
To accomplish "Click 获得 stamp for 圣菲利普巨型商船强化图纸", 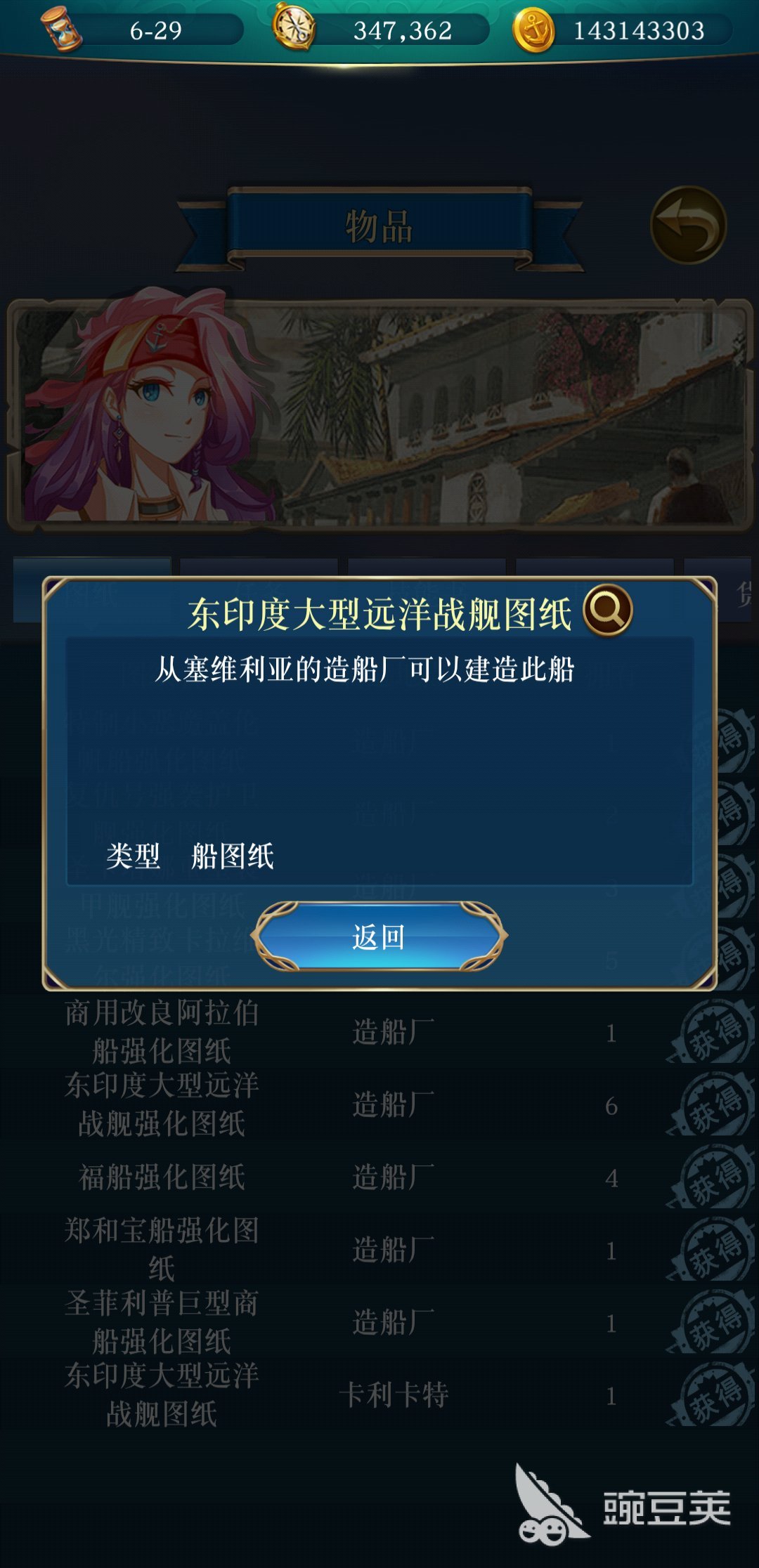I will click(x=713, y=1322).
